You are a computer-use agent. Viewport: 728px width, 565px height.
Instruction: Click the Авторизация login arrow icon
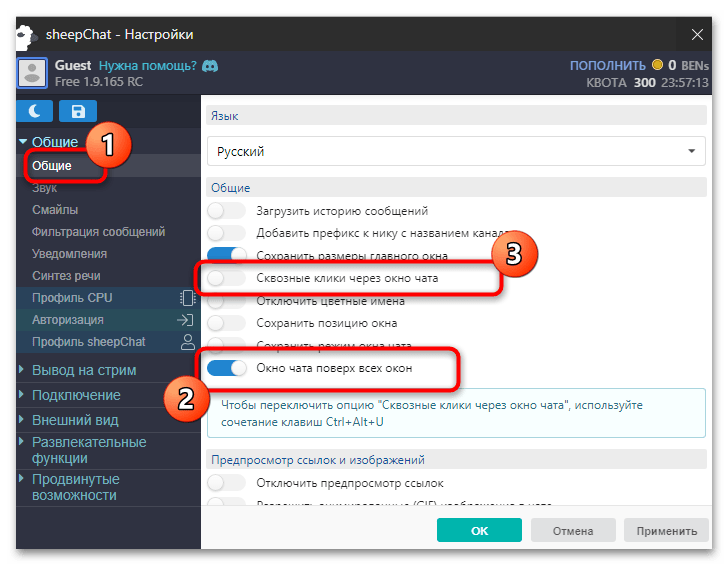pos(185,320)
